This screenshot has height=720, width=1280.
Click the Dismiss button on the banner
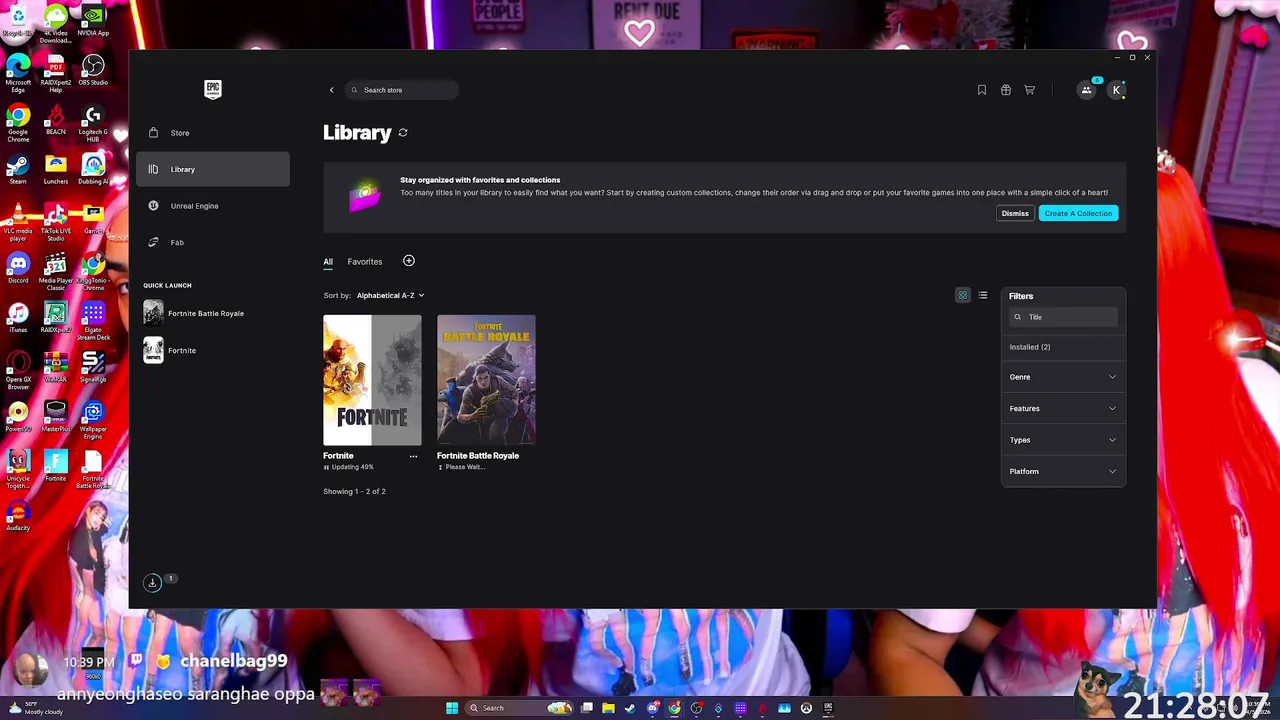click(x=1015, y=213)
